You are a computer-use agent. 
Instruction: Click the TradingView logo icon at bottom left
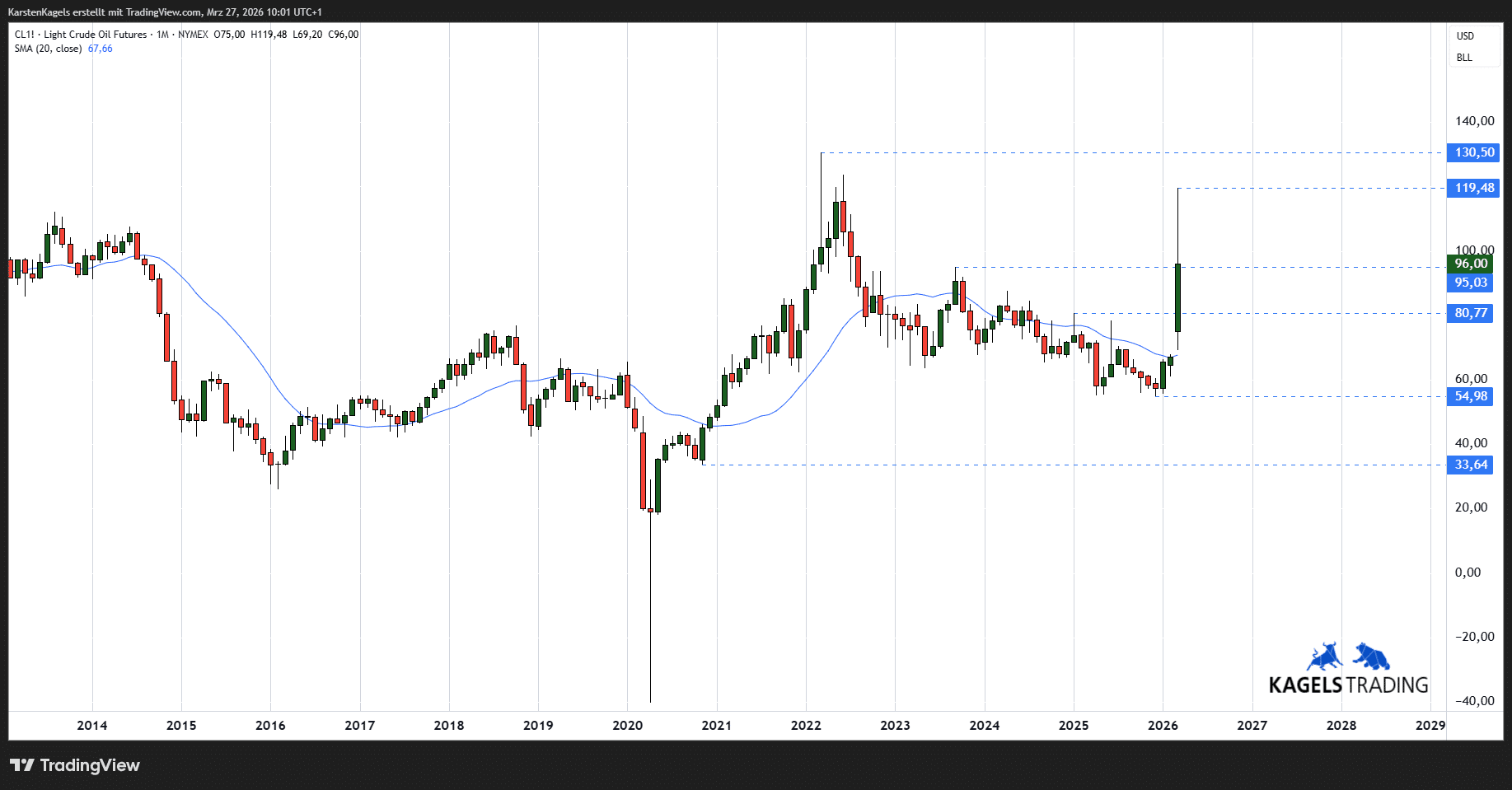(x=22, y=765)
